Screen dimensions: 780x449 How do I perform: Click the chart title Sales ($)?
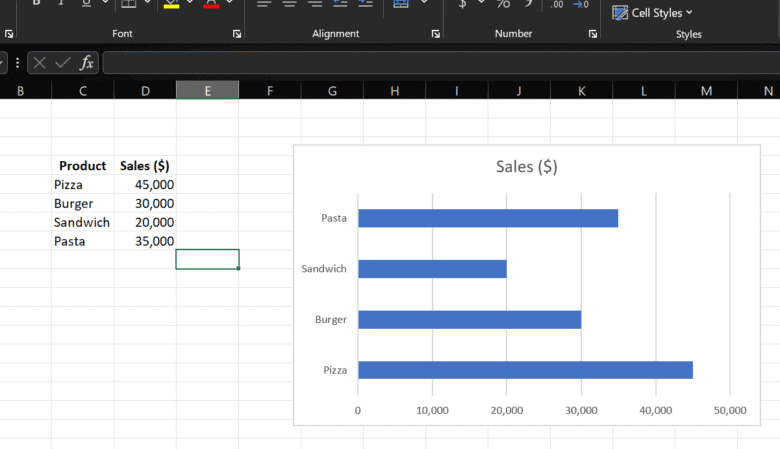[526, 167]
